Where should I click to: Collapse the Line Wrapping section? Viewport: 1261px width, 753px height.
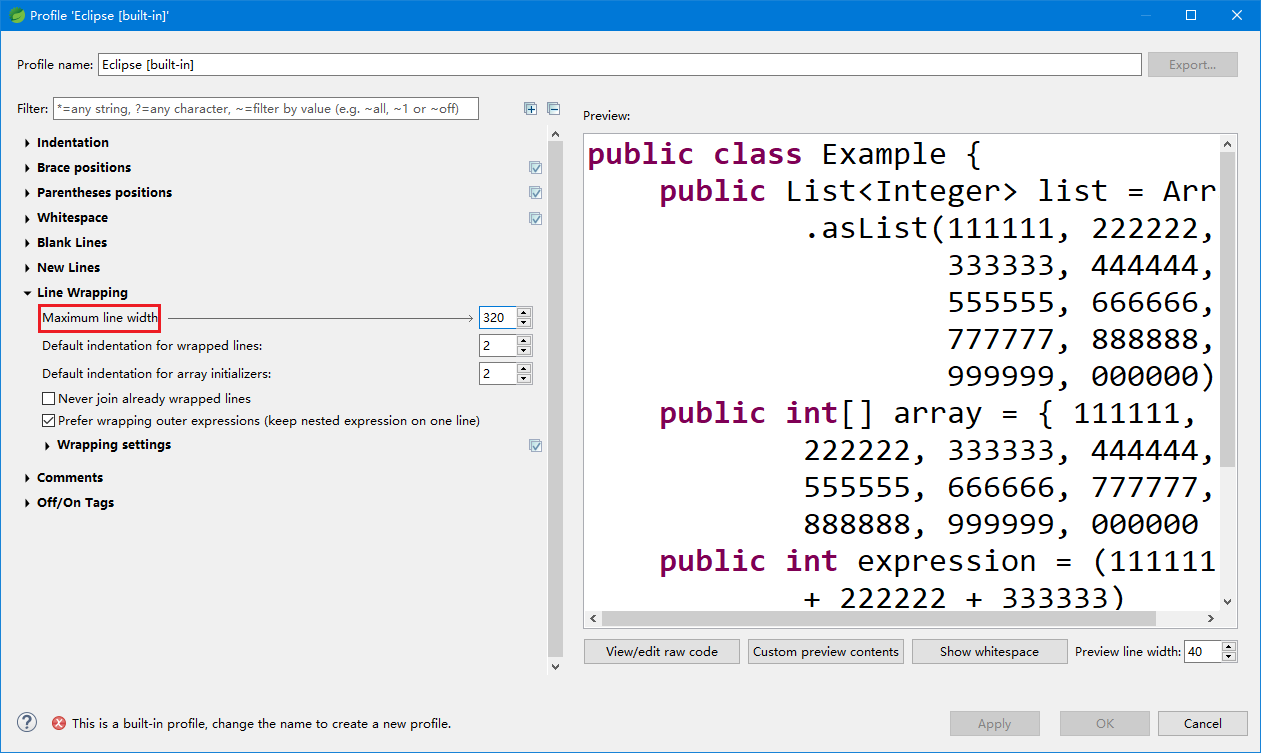(28, 293)
